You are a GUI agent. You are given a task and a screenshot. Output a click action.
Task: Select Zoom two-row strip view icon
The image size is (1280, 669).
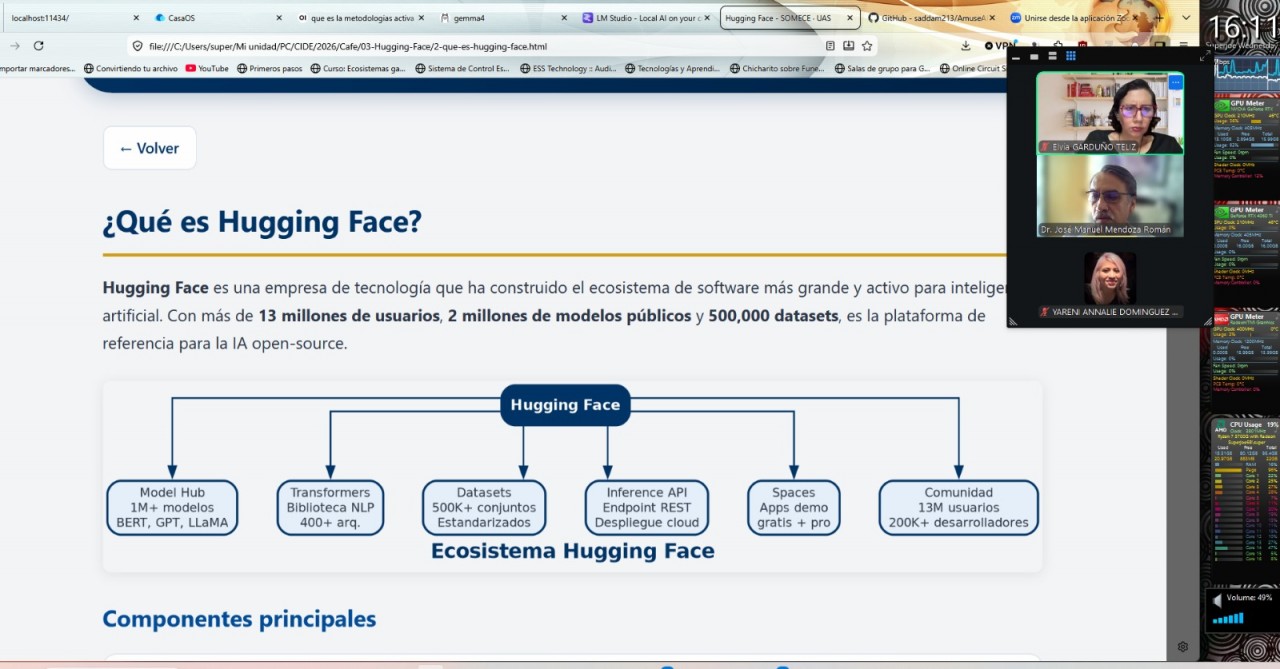(x=1052, y=56)
